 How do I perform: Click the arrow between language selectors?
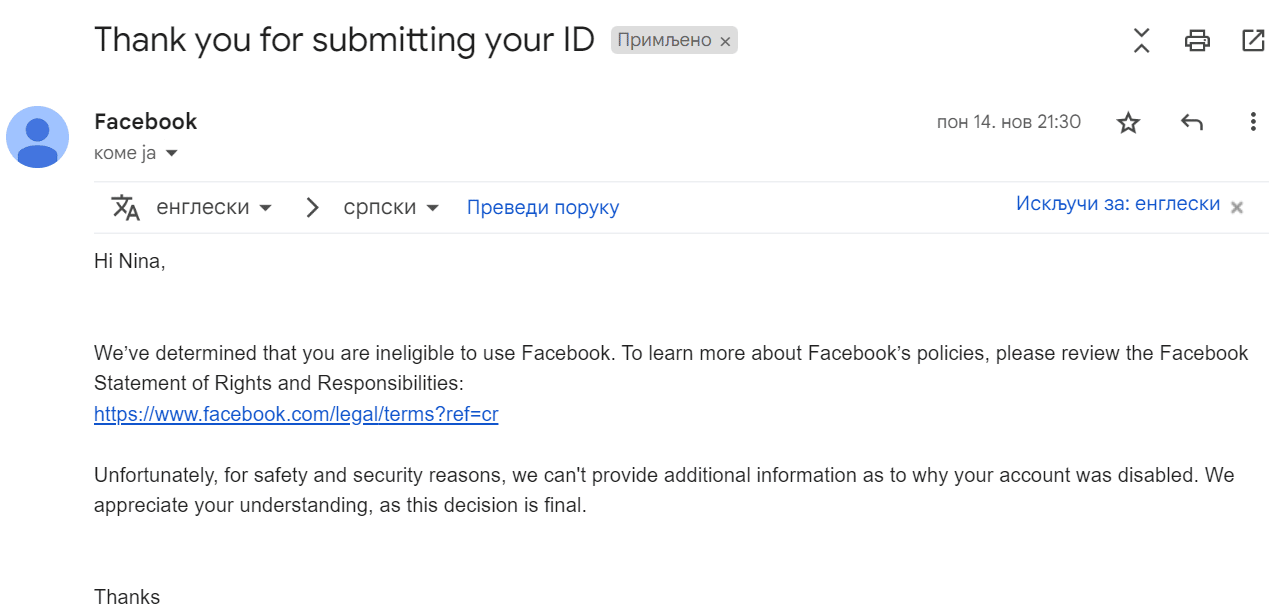[313, 208]
